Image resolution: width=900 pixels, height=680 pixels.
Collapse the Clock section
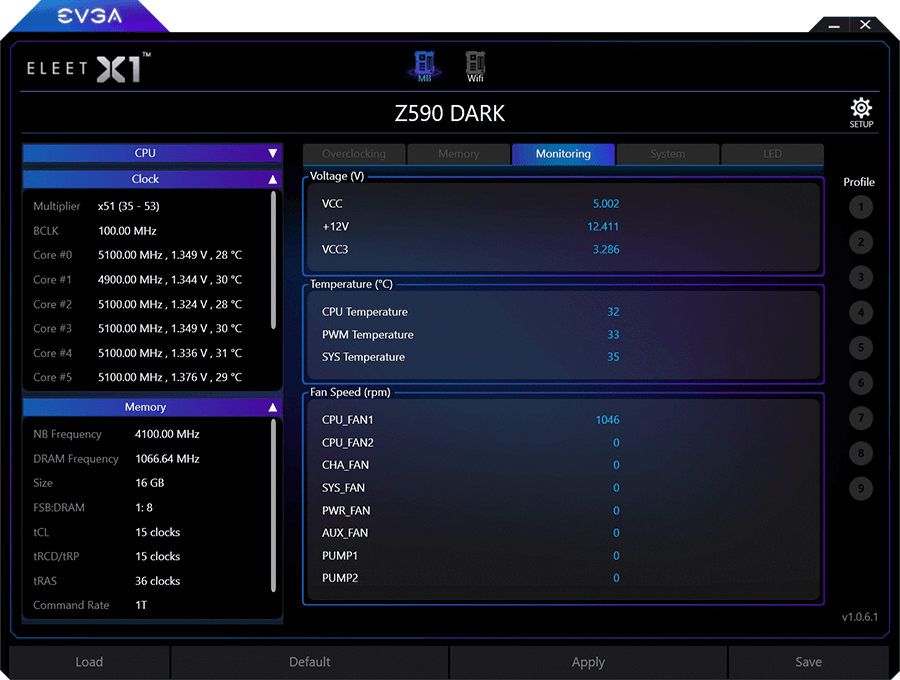(272, 180)
